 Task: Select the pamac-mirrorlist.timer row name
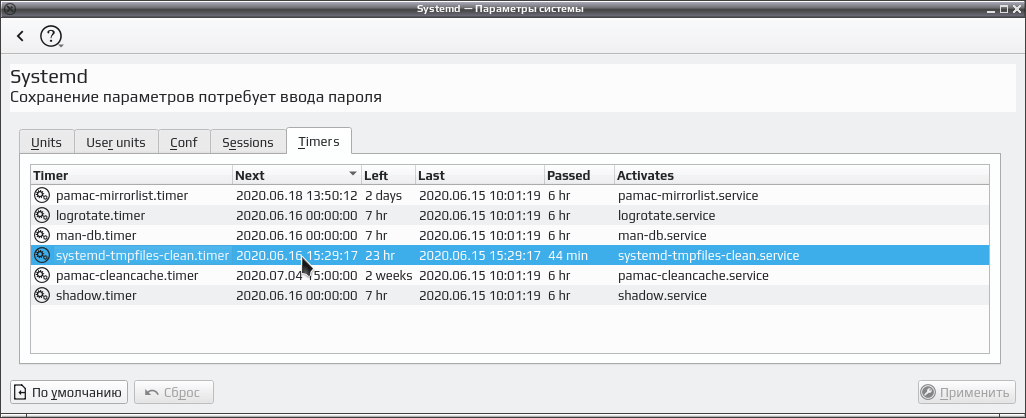point(122,195)
